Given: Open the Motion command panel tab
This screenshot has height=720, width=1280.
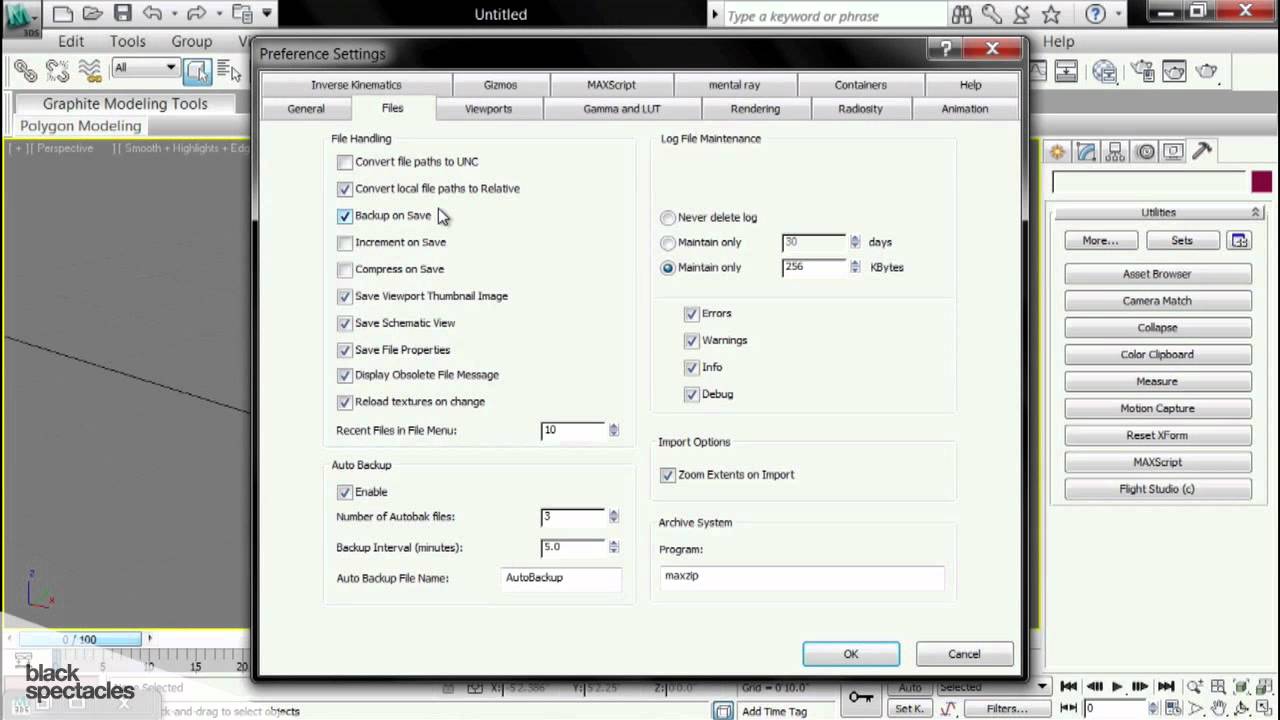Looking at the screenshot, I should 1145,152.
